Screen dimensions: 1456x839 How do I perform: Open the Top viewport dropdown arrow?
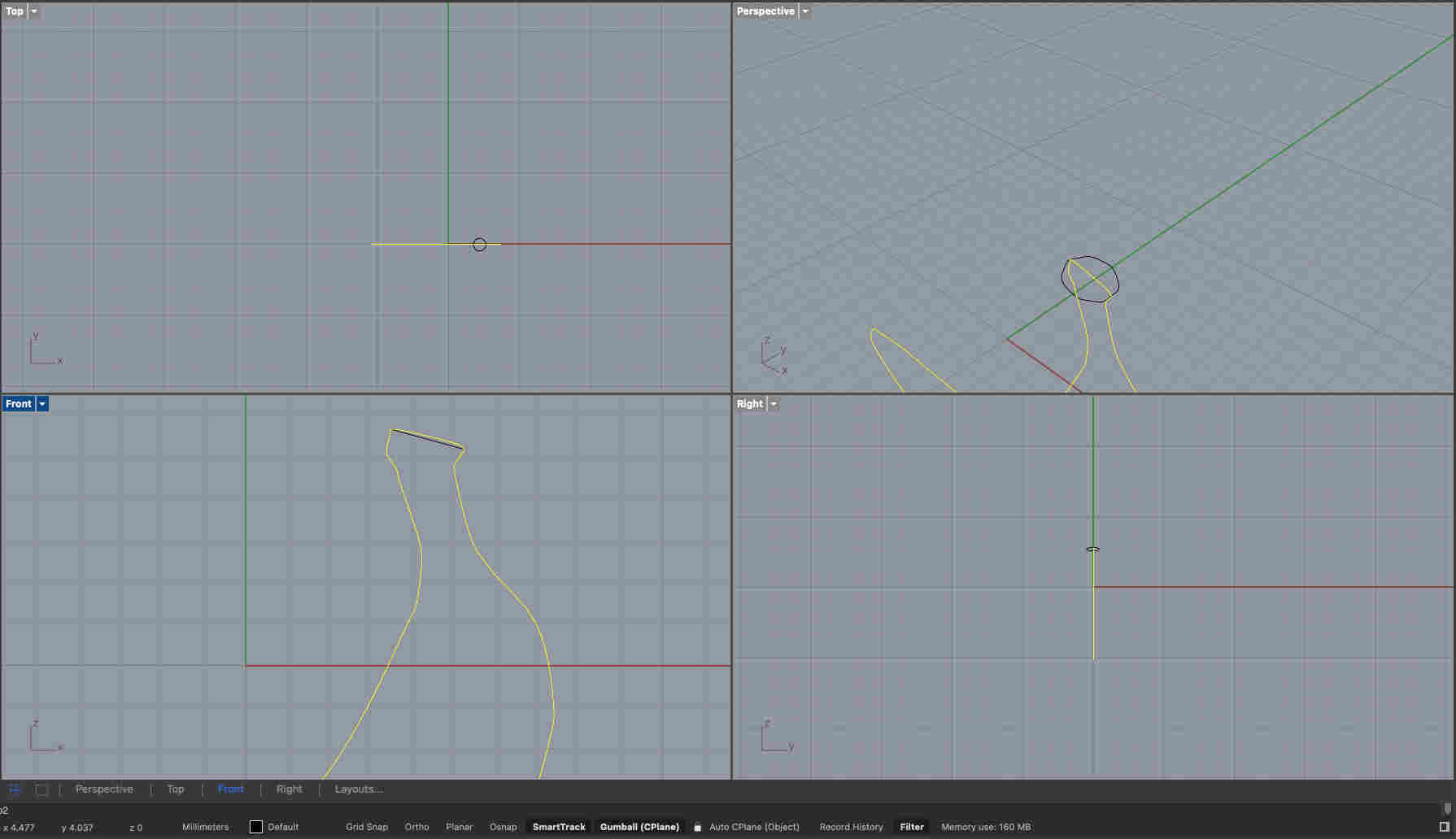34,11
